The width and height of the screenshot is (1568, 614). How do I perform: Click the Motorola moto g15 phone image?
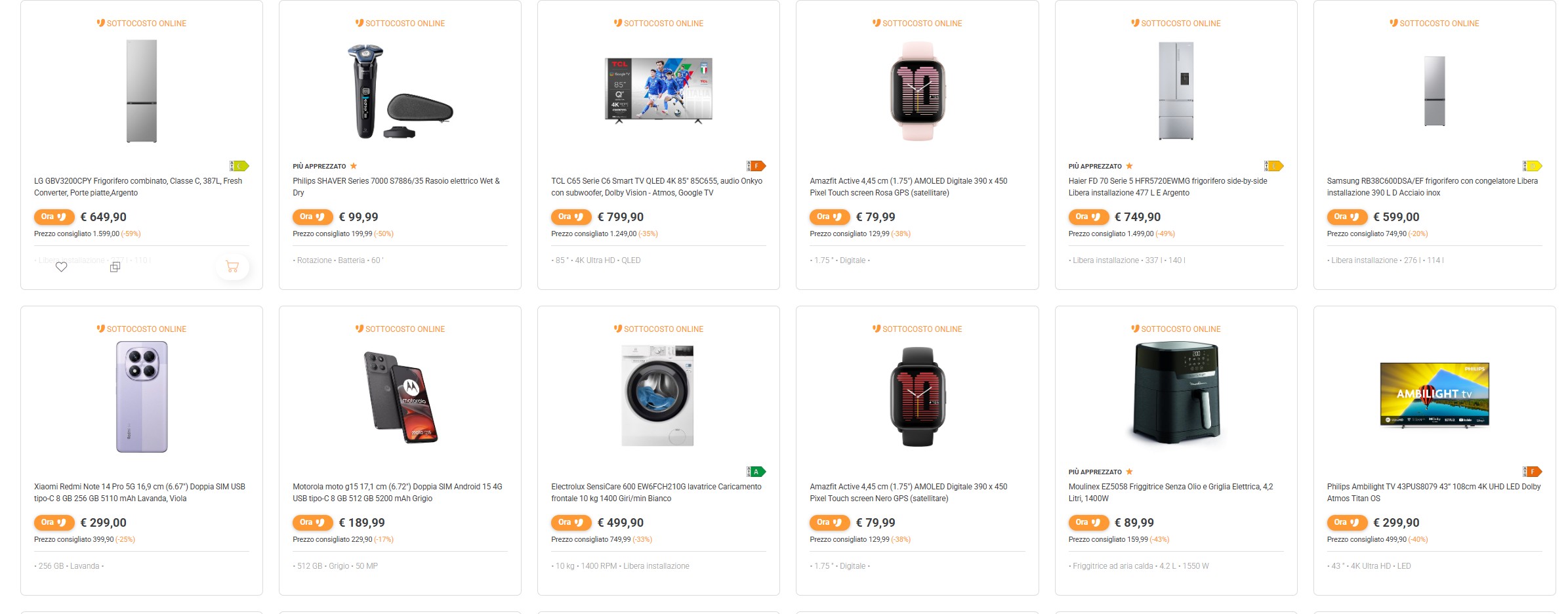[400, 397]
